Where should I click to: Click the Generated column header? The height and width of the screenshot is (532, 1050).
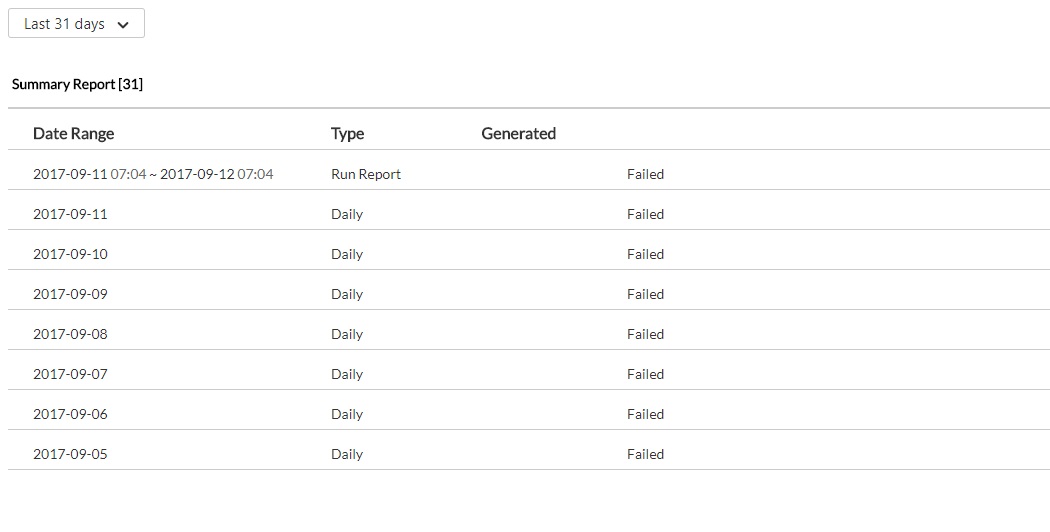[x=518, y=133]
